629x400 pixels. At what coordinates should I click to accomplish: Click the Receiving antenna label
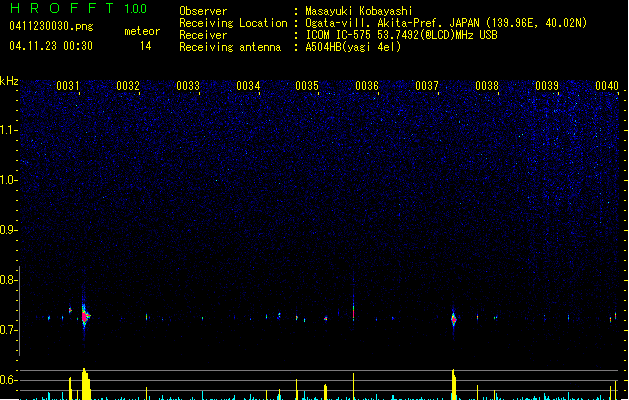[230, 47]
